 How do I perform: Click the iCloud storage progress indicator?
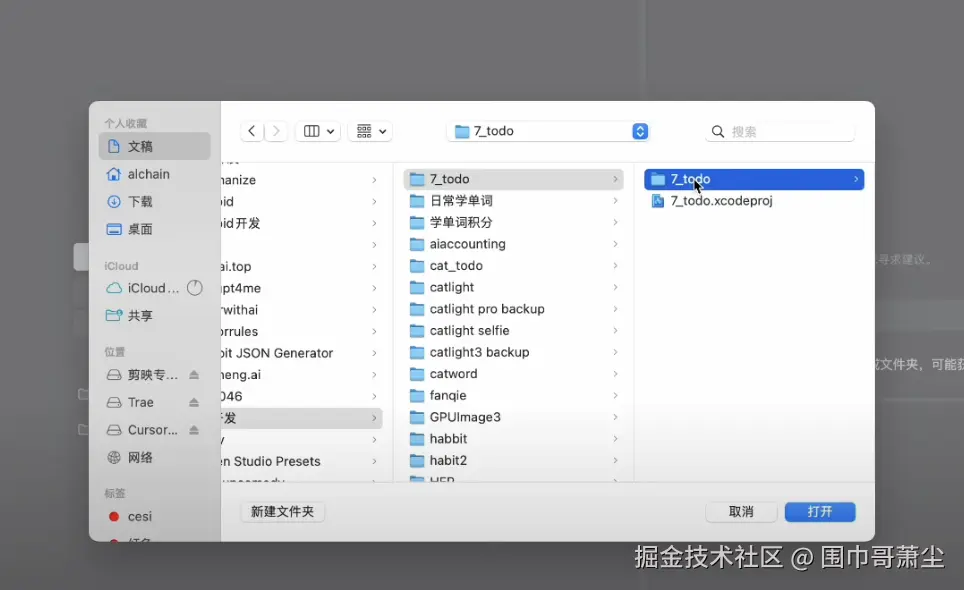tap(195, 288)
